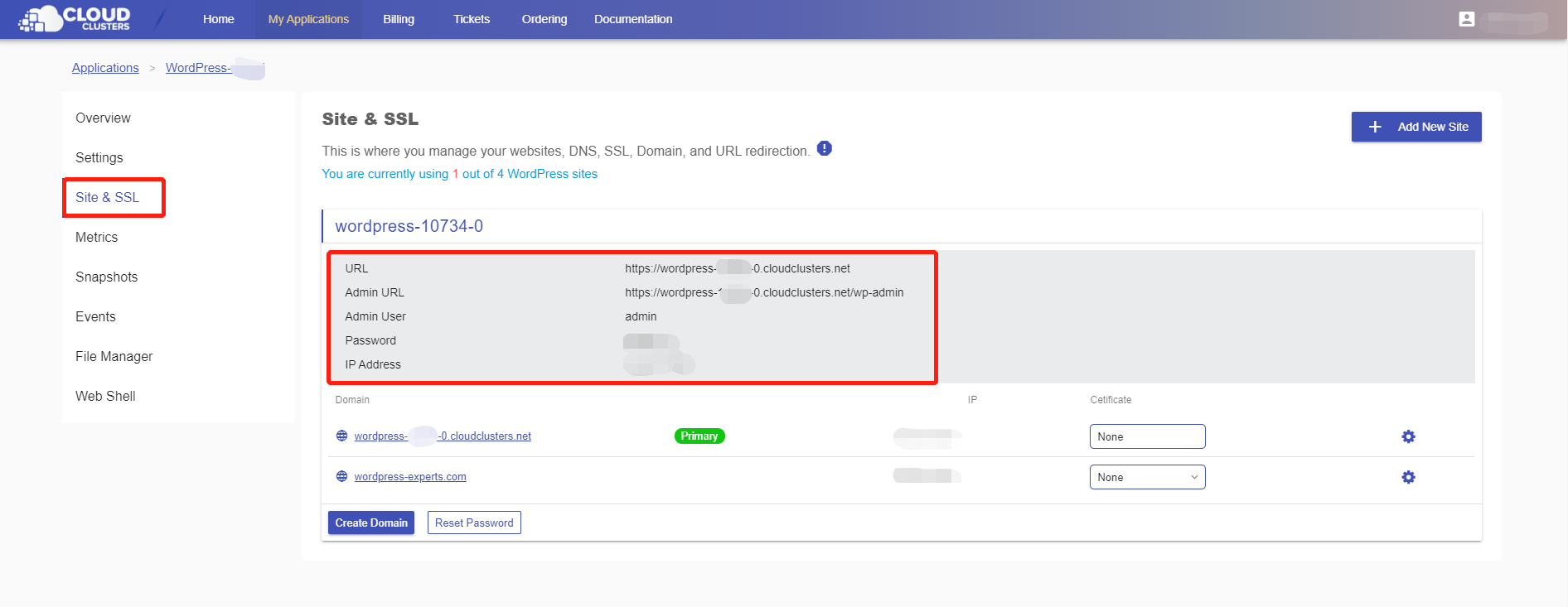Go to Home in top navigation
The height and width of the screenshot is (607, 1568).
tap(219, 19)
